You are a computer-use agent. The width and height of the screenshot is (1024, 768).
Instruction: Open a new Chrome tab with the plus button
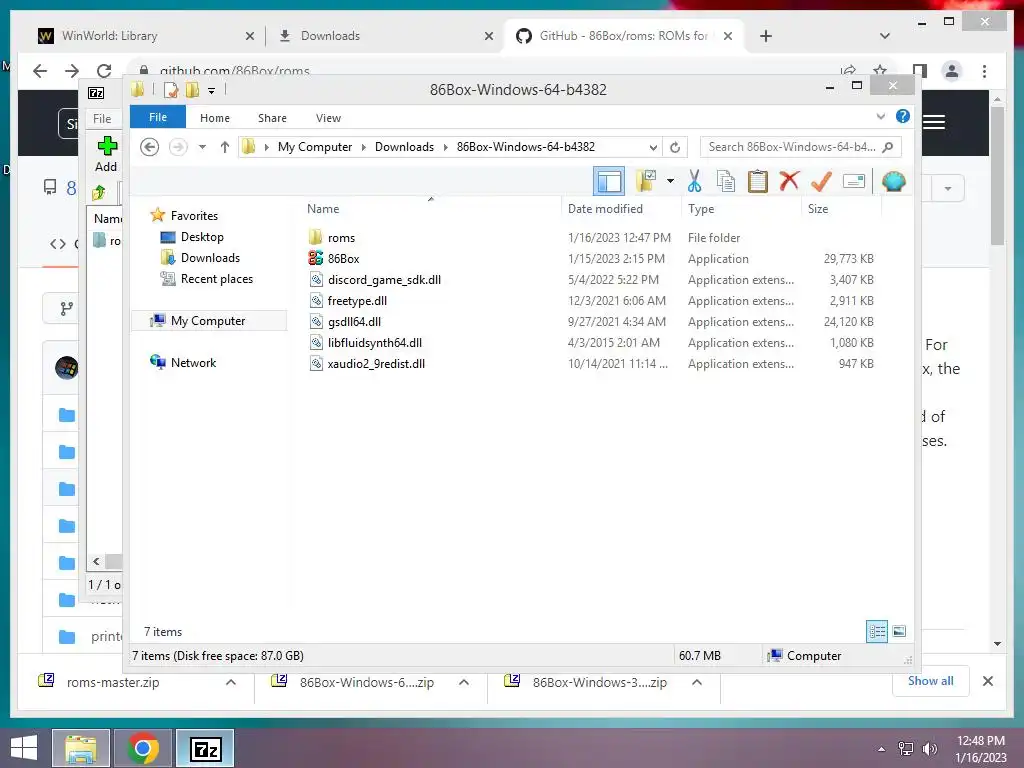766,36
